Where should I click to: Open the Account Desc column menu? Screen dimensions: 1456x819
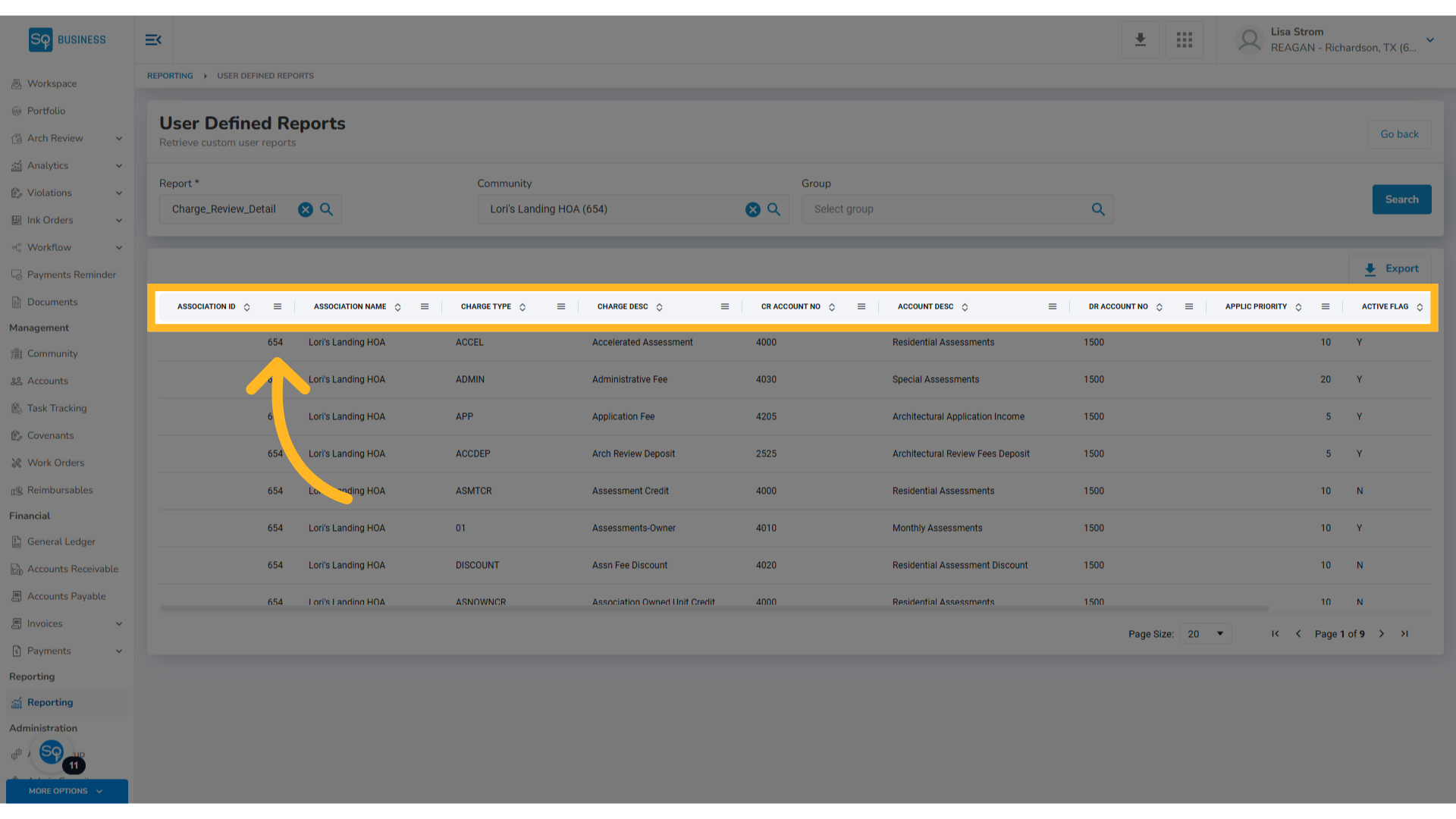pos(1053,306)
